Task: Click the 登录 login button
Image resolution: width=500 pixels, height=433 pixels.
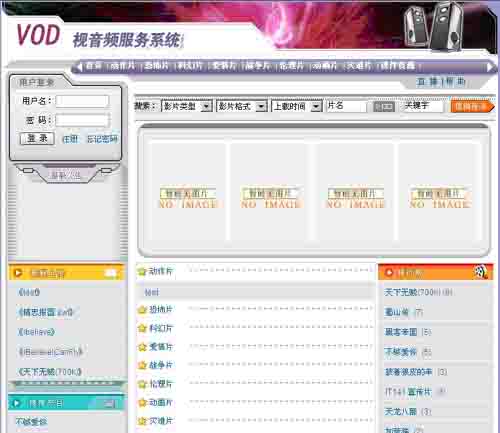Action: click(37, 139)
